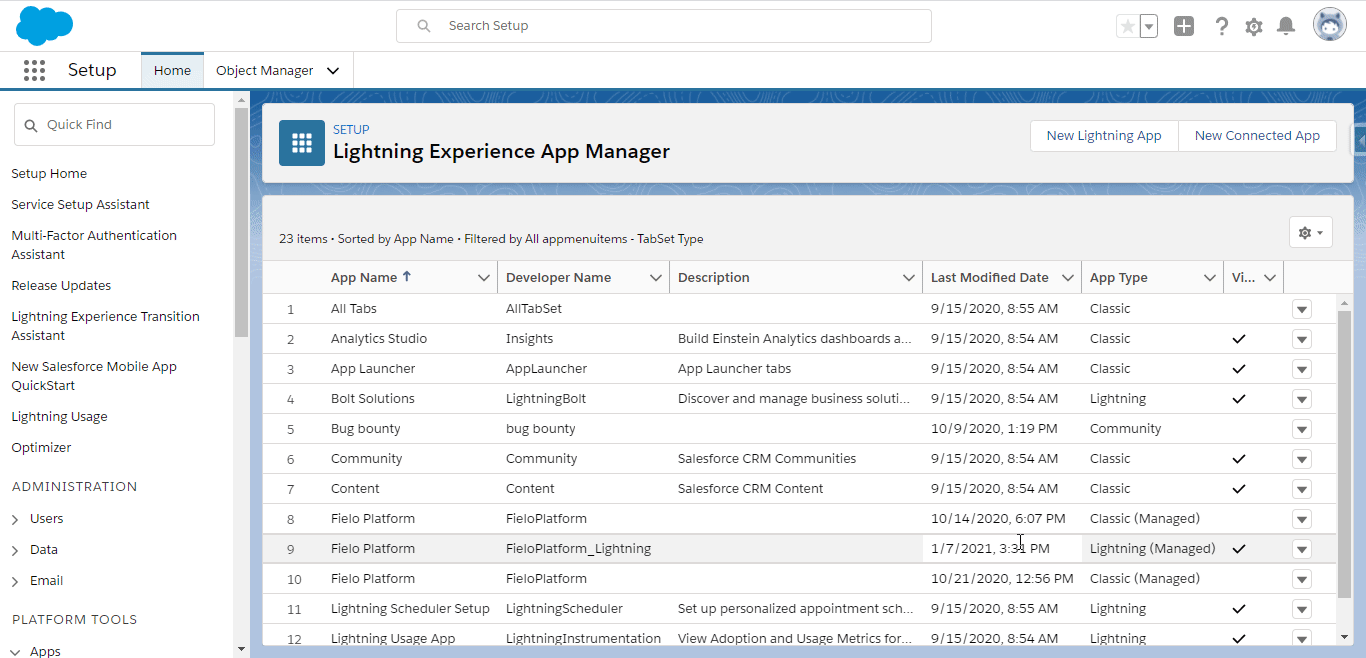Click the Salesforce cloud logo
Screen dimensions: 1366x658
pos(44,25)
